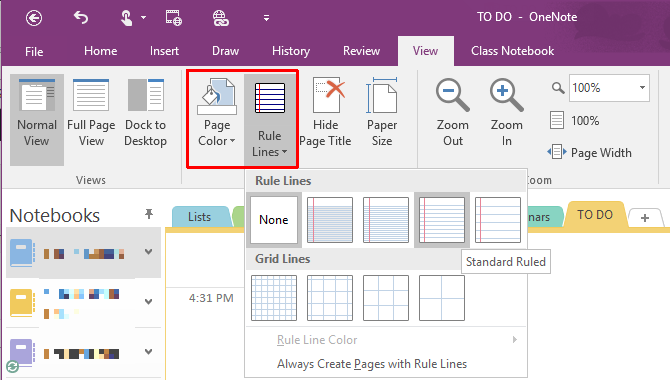This screenshot has width=670, height=380.
Task: Choose College Ruled lines thumbnail
Action: click(386, 220)
